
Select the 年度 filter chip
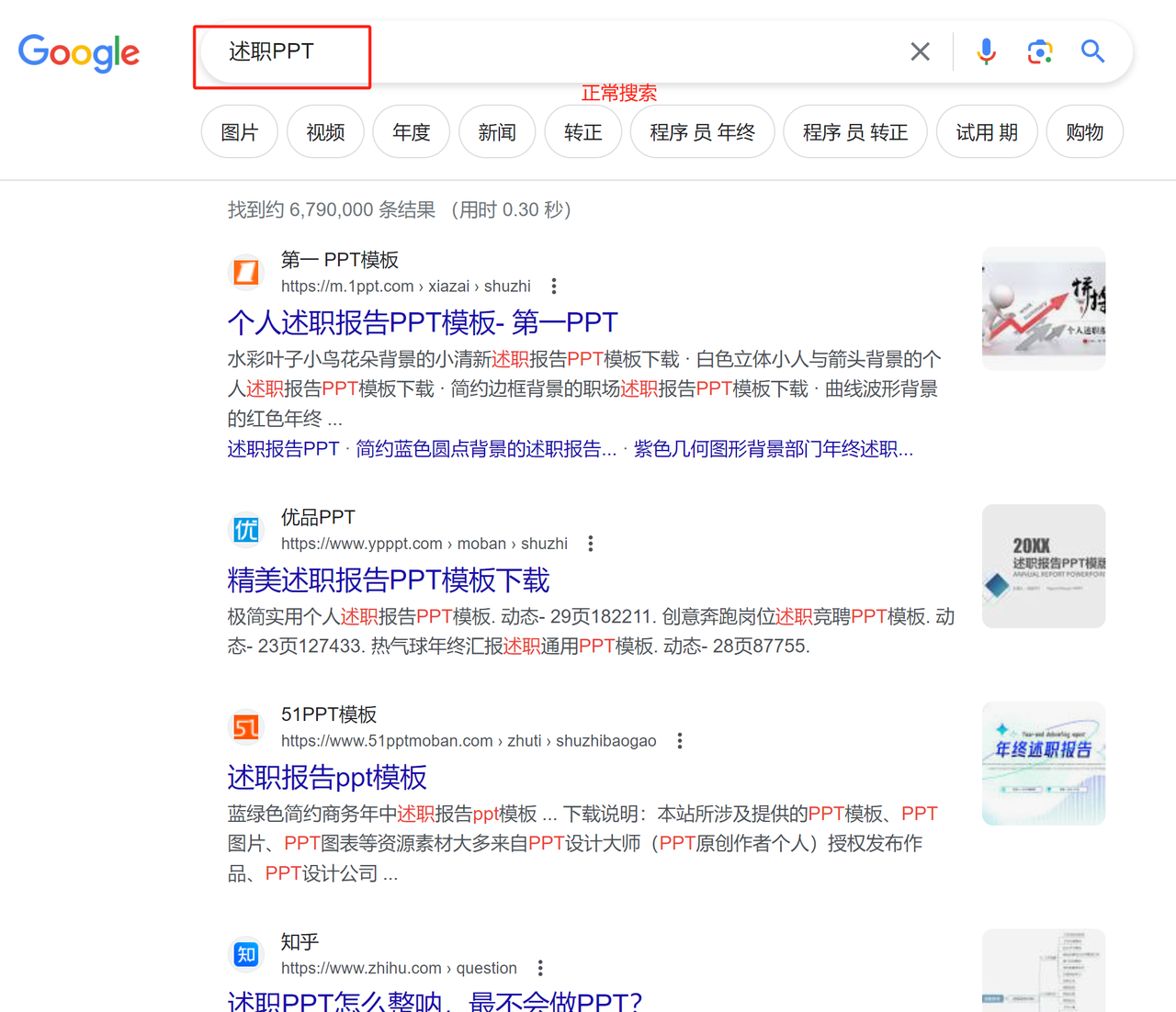[412, 132]
